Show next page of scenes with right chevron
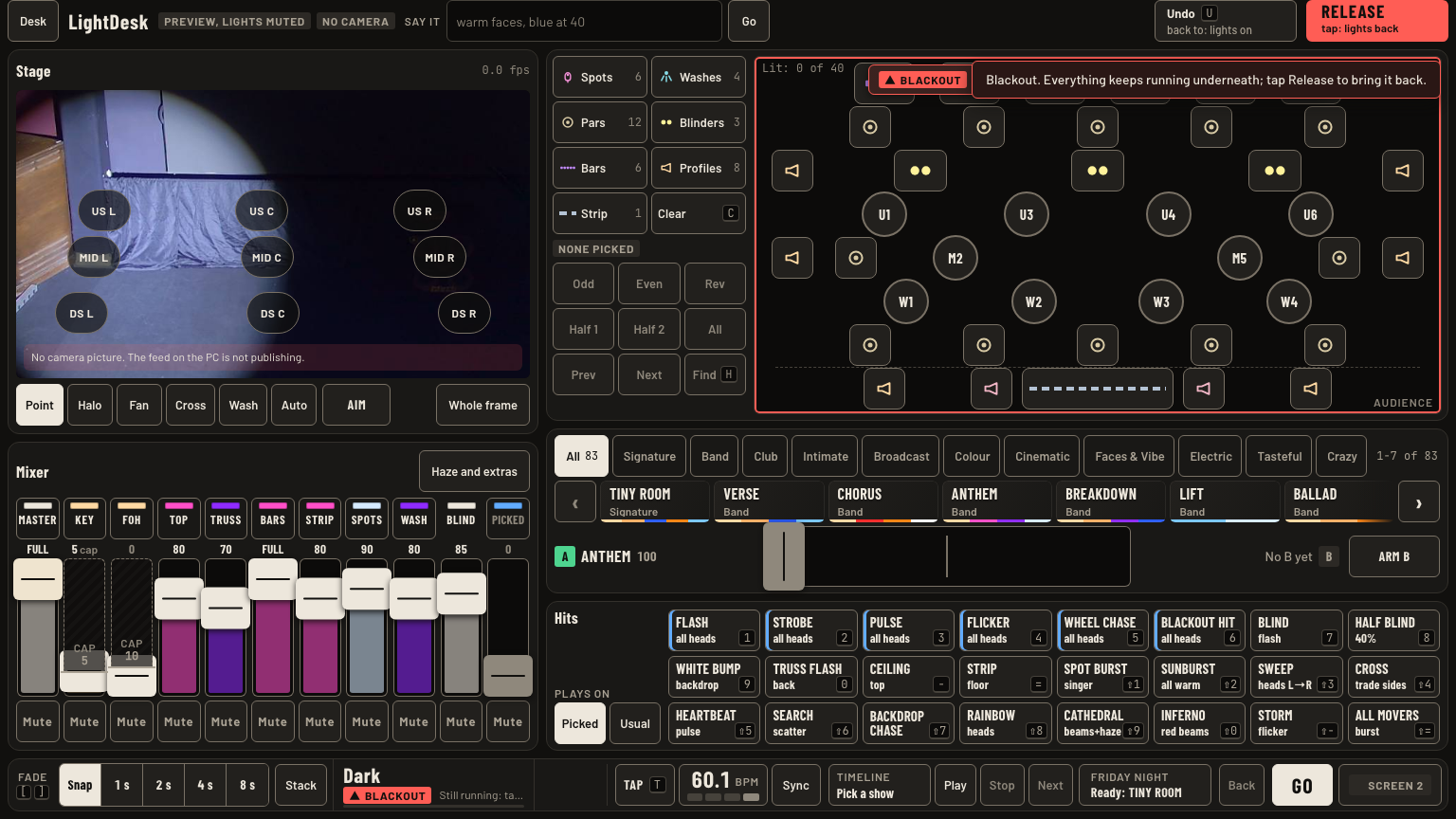 click(x=1419, y=503)
